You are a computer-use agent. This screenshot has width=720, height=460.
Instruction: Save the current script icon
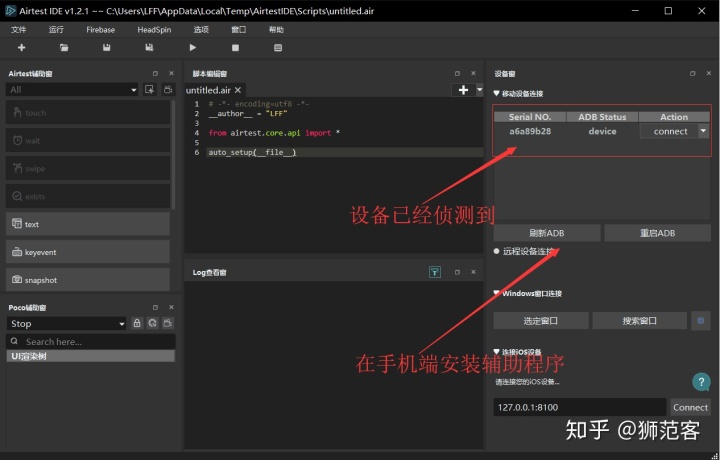pos(107,47)
